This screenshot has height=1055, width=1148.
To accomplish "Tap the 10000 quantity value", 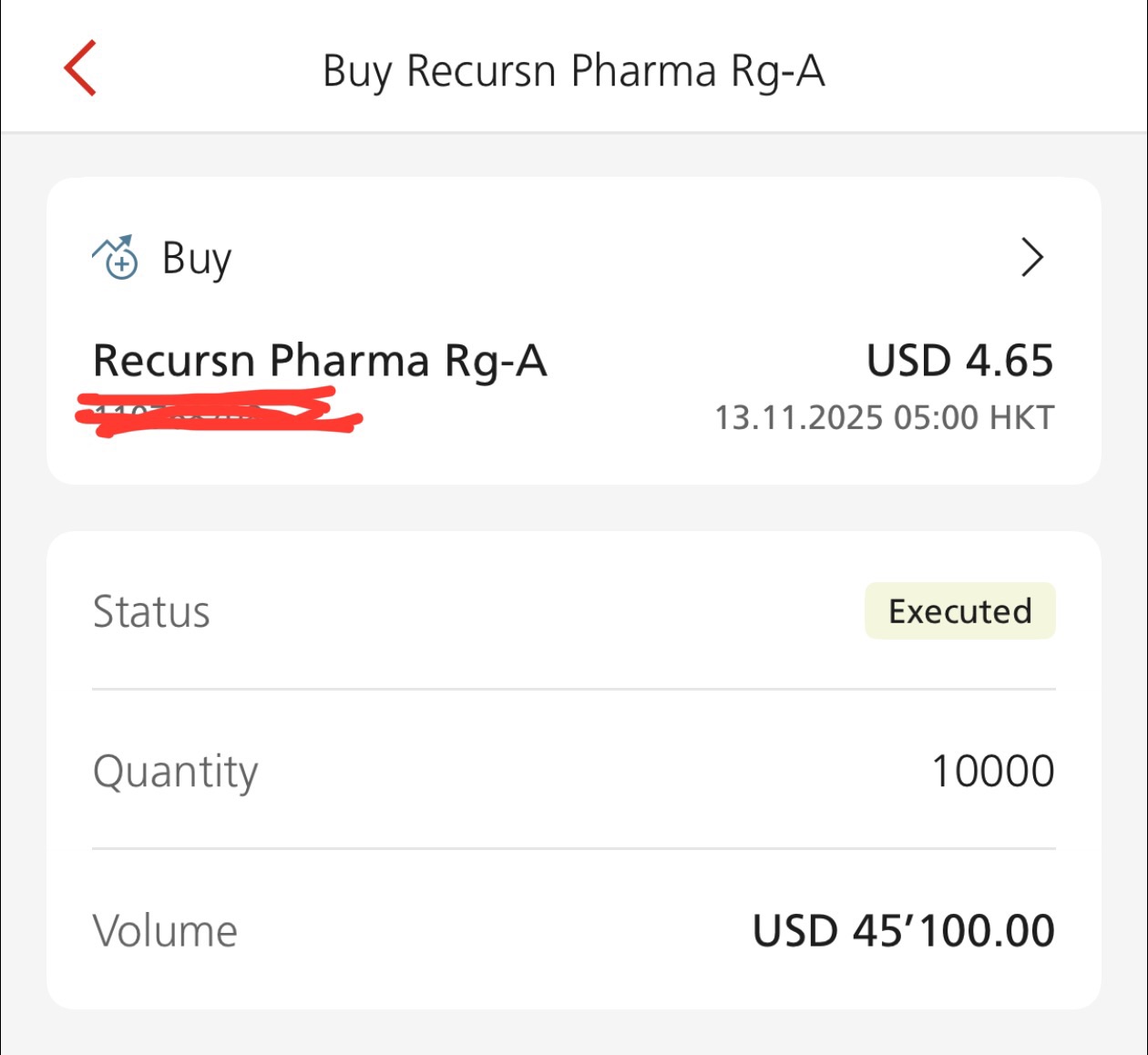I will tap(992, 772).
